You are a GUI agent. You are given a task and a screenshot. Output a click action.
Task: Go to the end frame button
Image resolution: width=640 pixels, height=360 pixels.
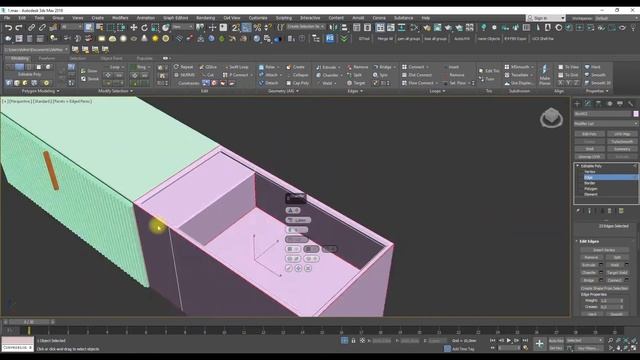tap(525, 340)
